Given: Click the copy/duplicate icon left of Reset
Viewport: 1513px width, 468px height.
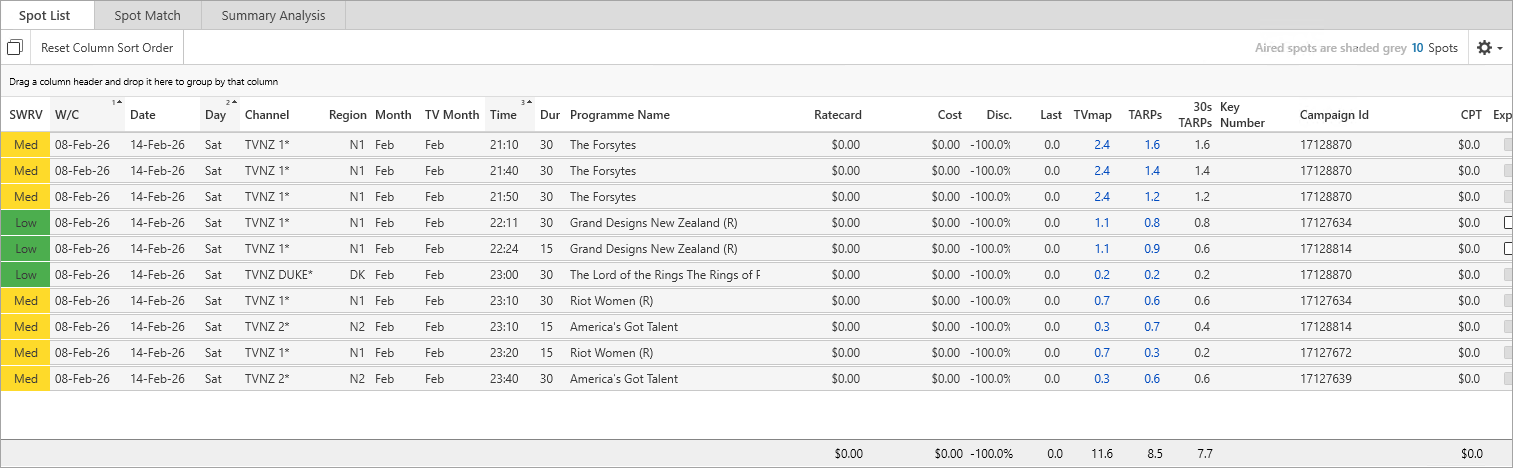Looking at the screenshot, I should coord(15,48).
